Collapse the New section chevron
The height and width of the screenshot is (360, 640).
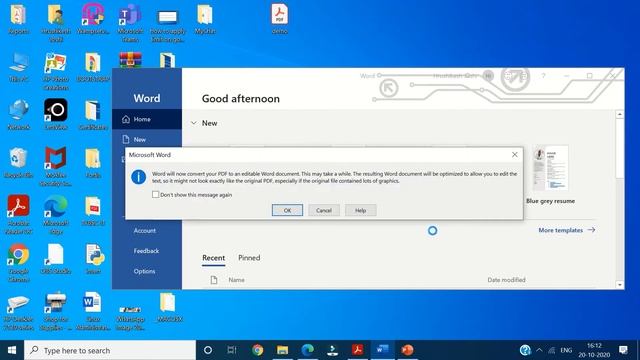coord(194,123)
